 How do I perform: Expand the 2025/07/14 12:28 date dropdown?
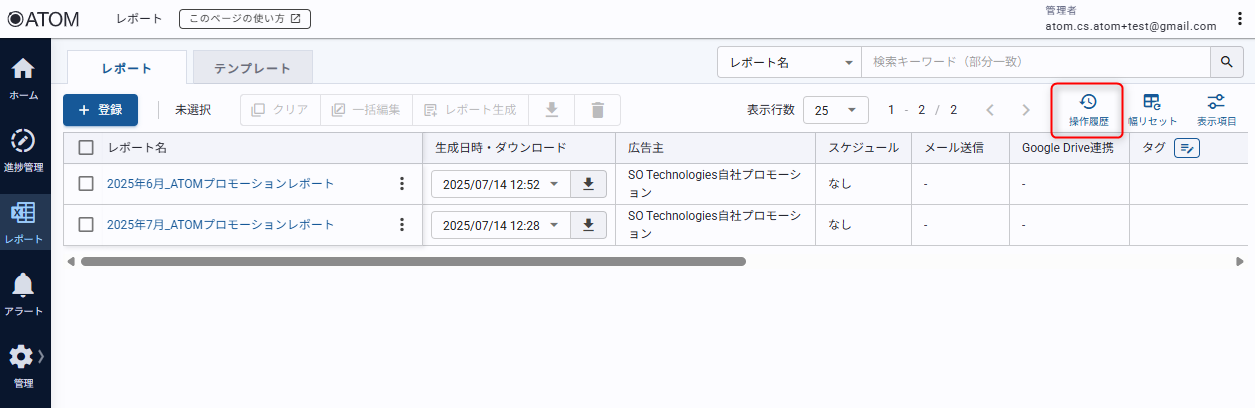pos(554,225)
